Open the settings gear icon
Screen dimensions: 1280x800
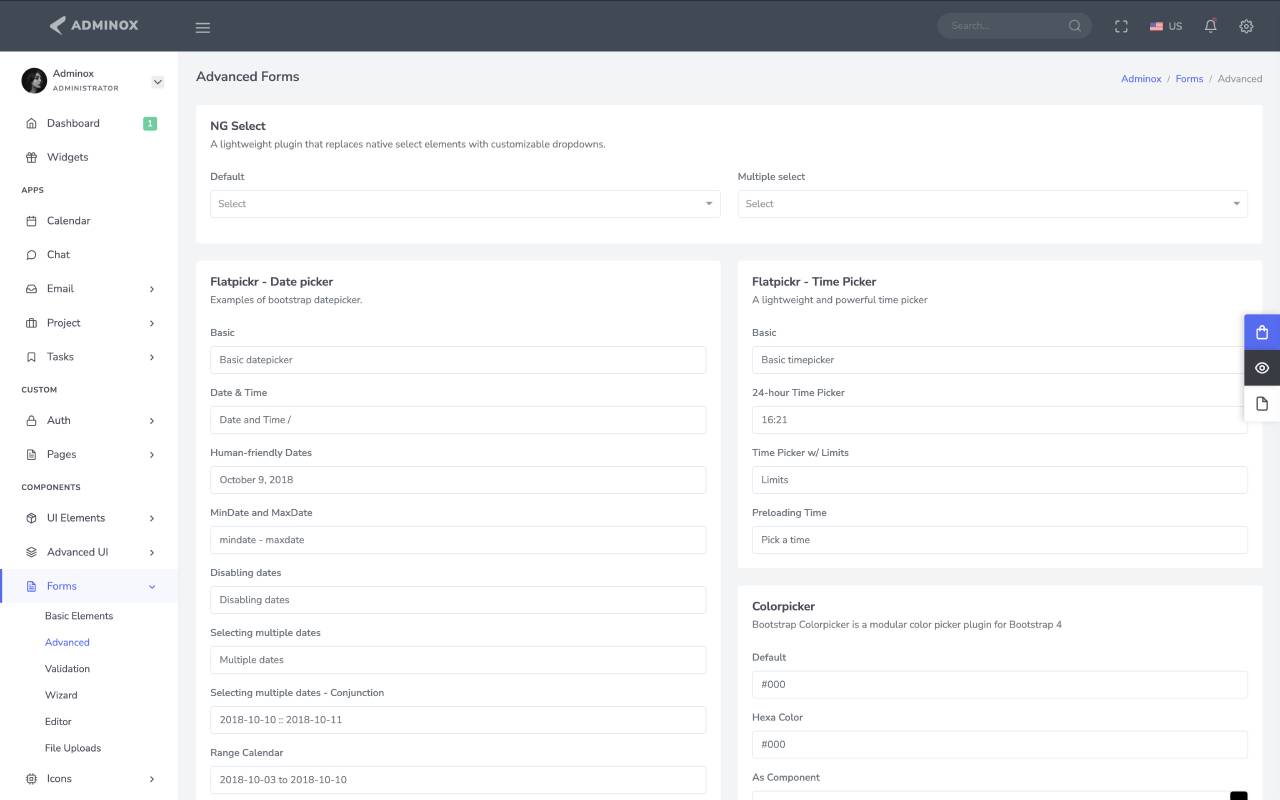1246,26
